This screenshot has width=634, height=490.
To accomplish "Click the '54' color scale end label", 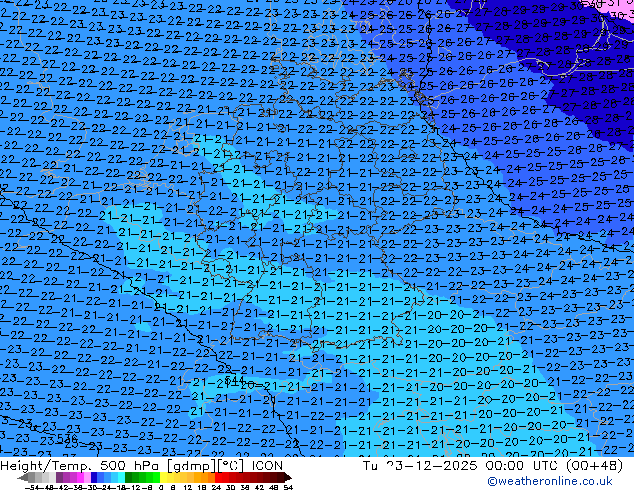I will pos(288,488).
